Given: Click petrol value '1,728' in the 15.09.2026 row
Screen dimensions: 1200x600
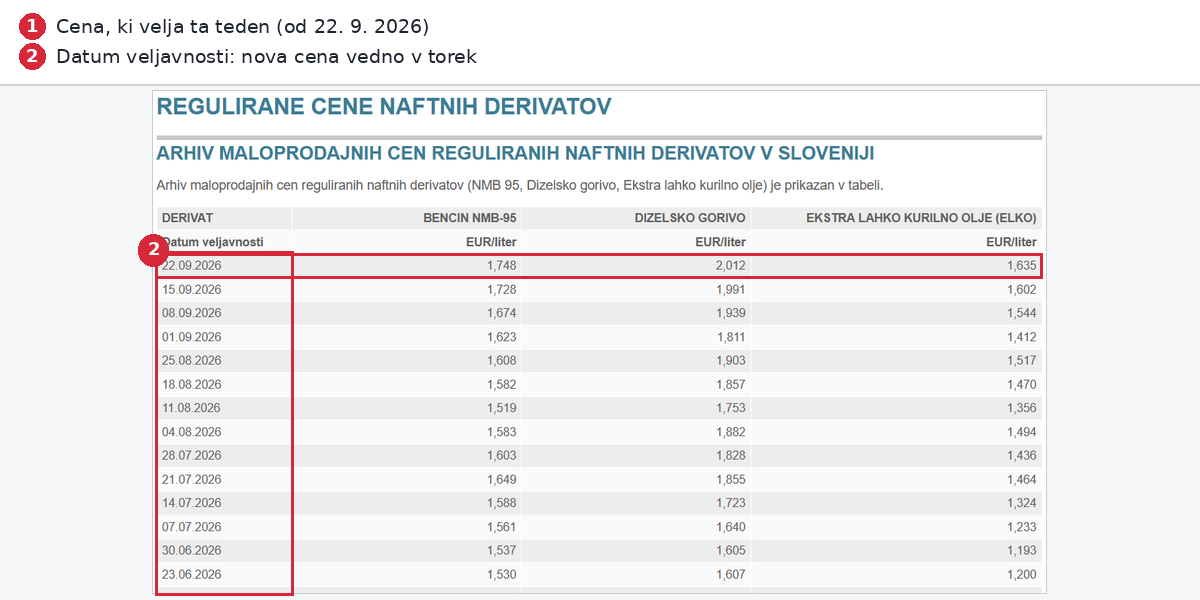Looking at the screenshot, I should [x=501, y=289].
